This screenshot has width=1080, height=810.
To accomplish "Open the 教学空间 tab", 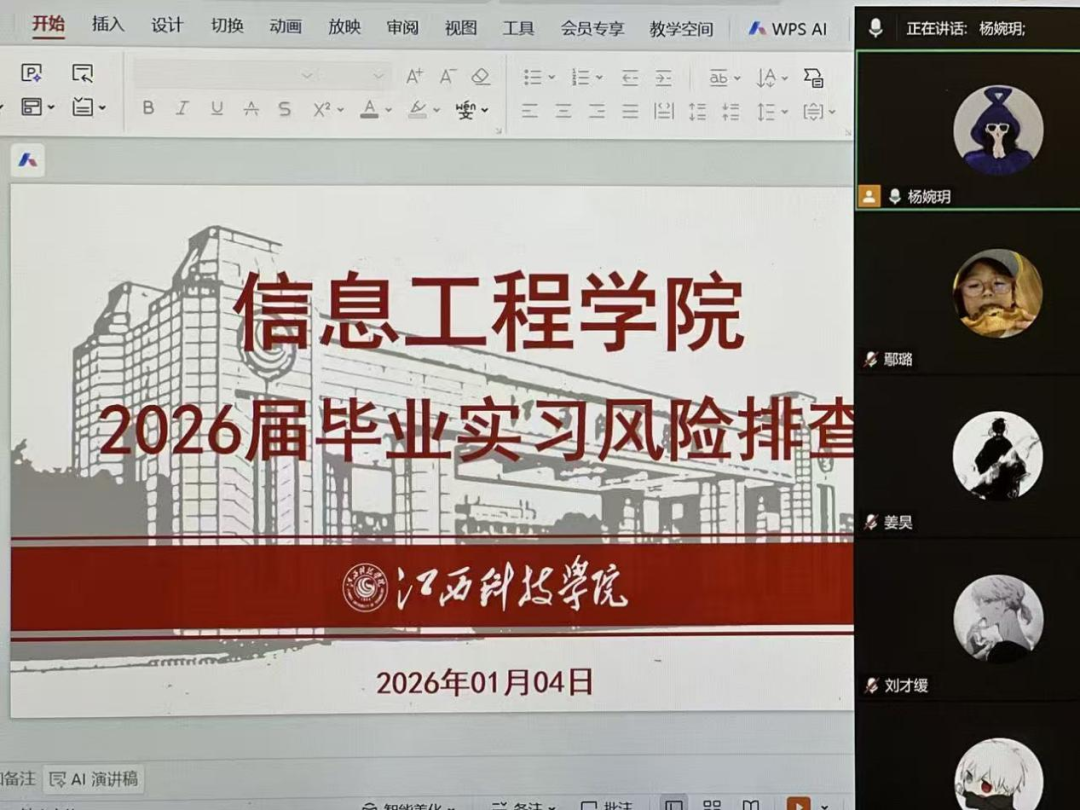I will pos(681,29).
